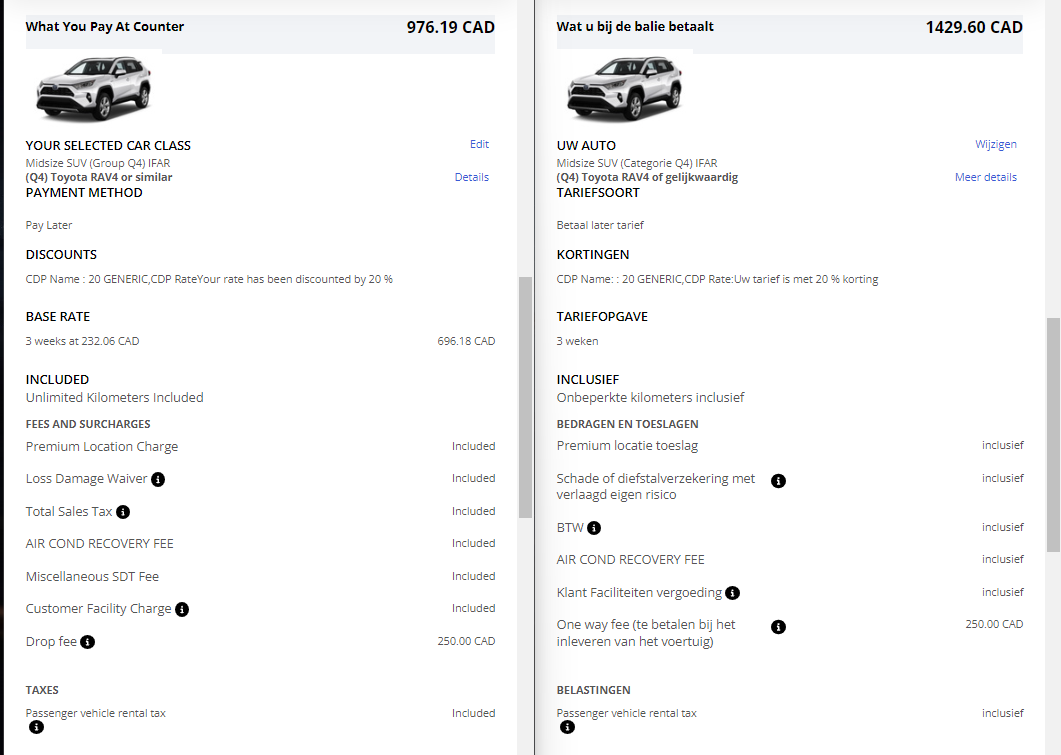1061x755 pixels.
Task: Click the left Toyota RAV4 car image
Action: tap(93, 88)
